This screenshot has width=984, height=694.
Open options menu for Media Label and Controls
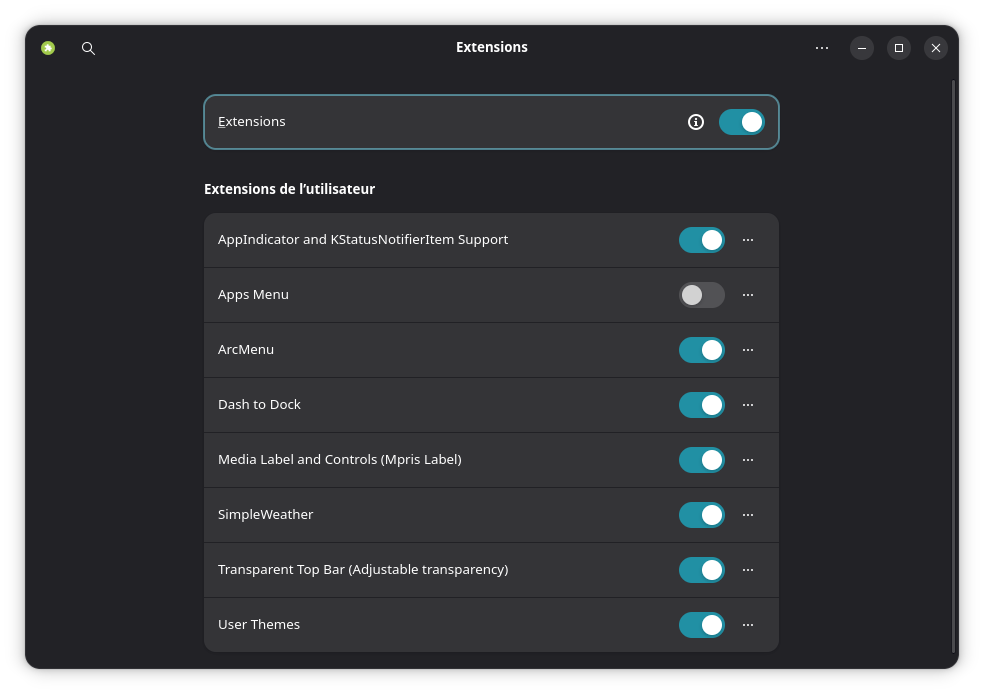[x=748, y=459]
